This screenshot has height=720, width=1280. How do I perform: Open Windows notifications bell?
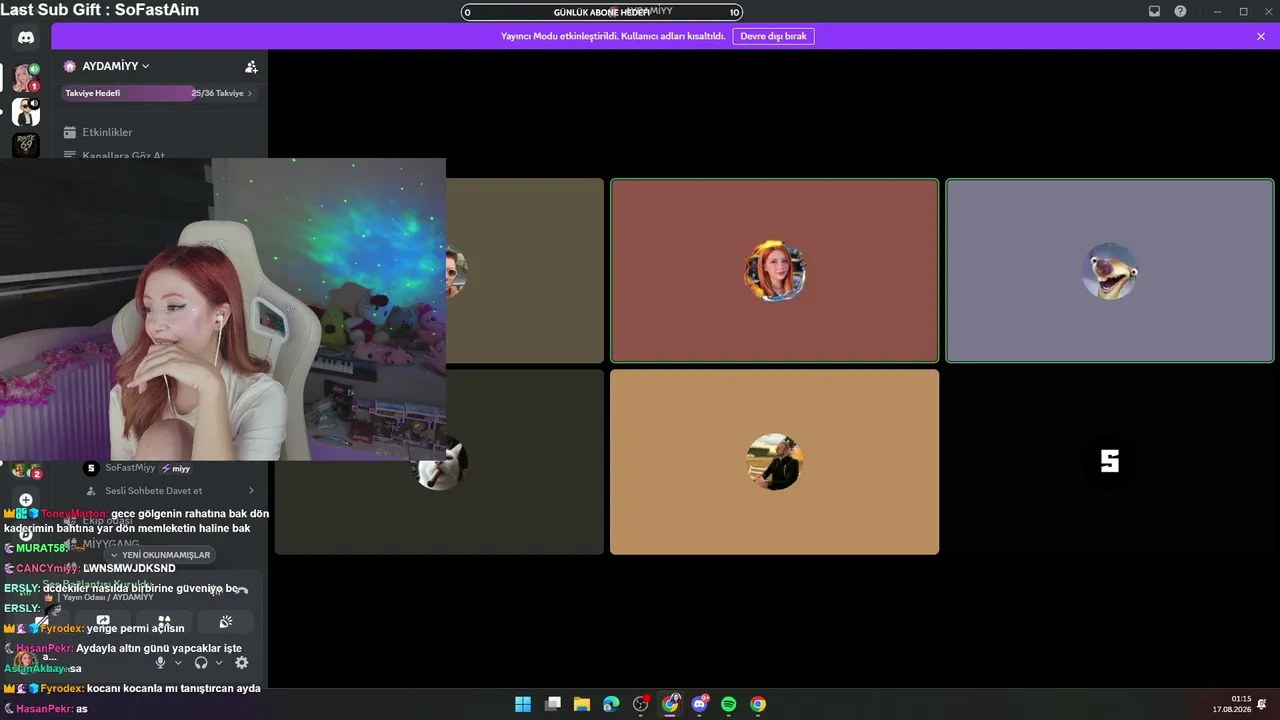[x=1263, y=704]
